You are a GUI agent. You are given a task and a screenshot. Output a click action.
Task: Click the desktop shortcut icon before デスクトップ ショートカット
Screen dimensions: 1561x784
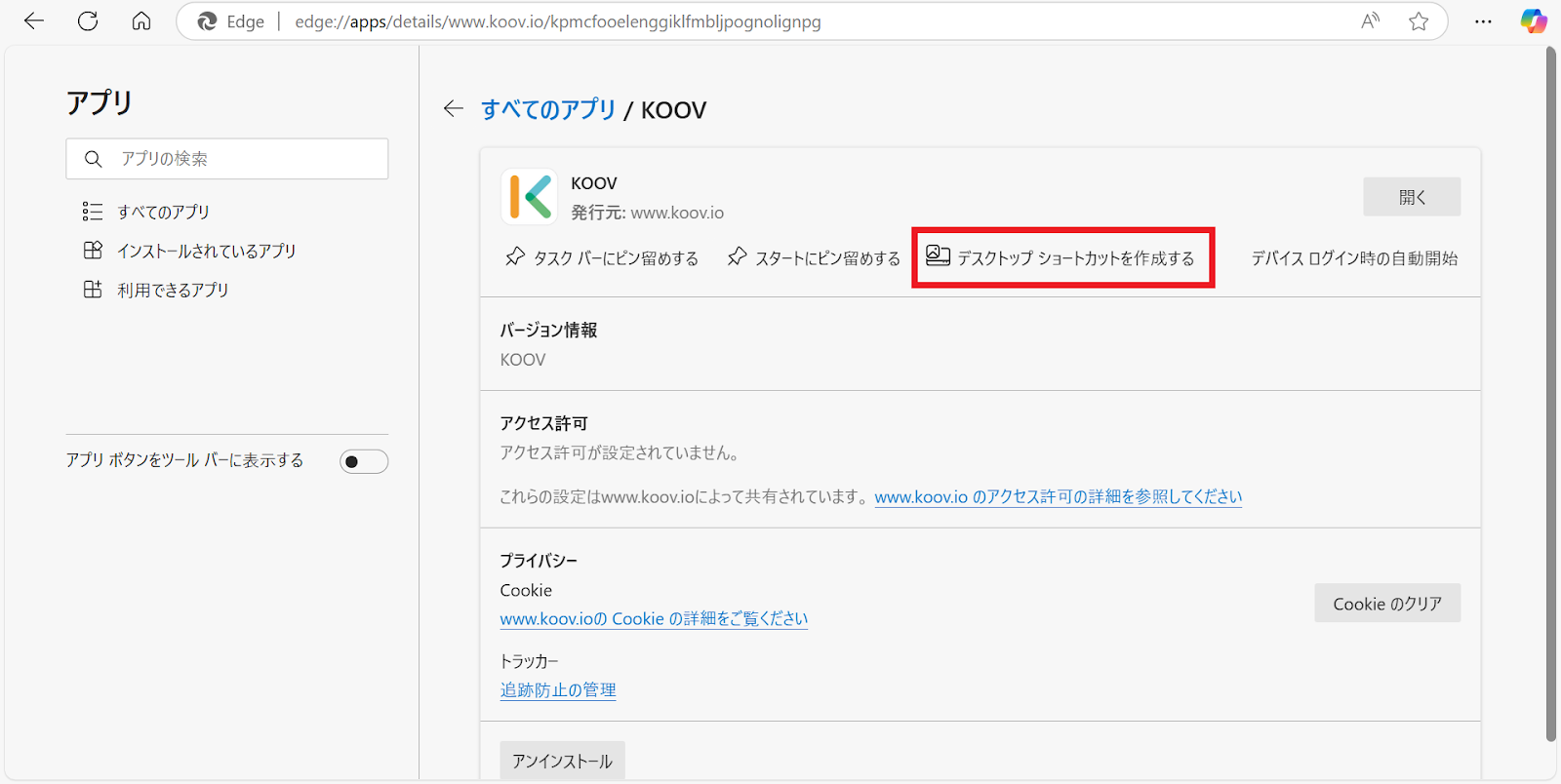pos(938,255)
